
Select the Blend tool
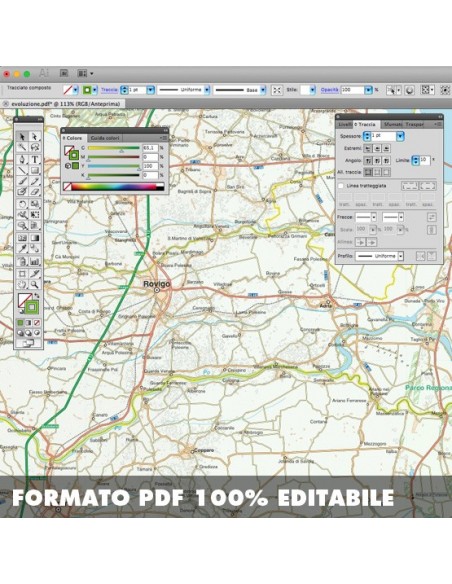pyautogui.click(x=35, y=249)
